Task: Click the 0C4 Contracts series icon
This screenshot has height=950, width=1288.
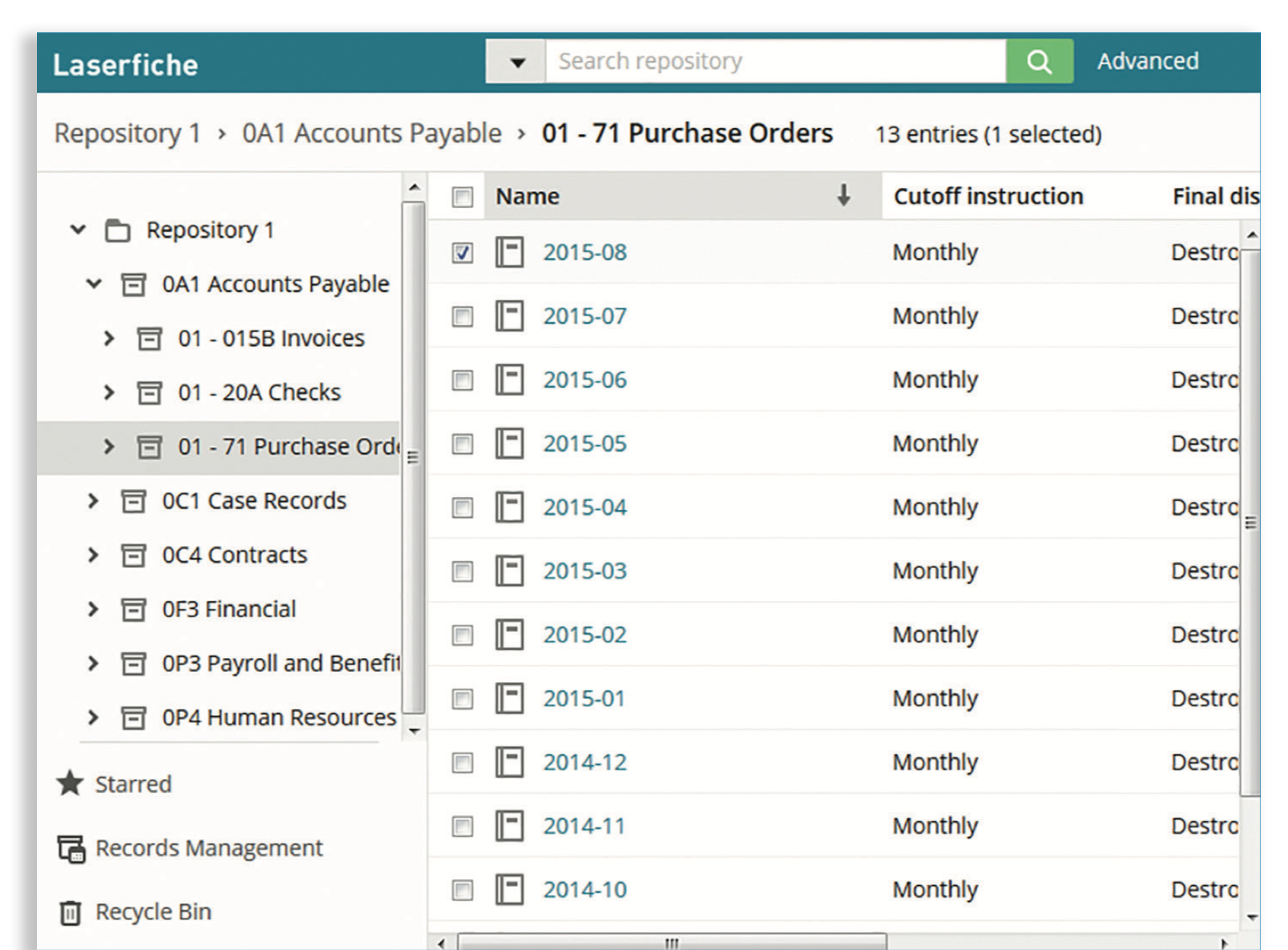Action: click(x=133, y=556)
